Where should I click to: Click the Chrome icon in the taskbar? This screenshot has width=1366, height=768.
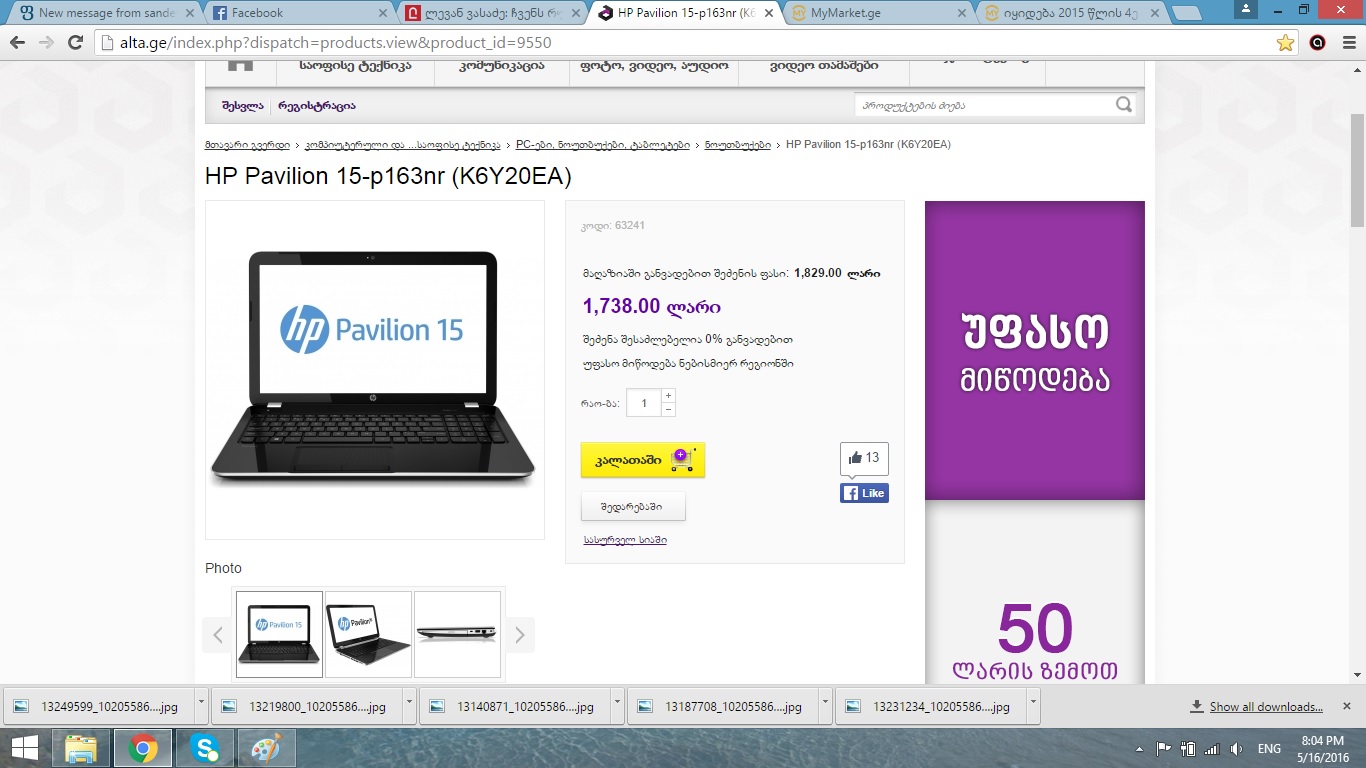click(x=142, y=748)
